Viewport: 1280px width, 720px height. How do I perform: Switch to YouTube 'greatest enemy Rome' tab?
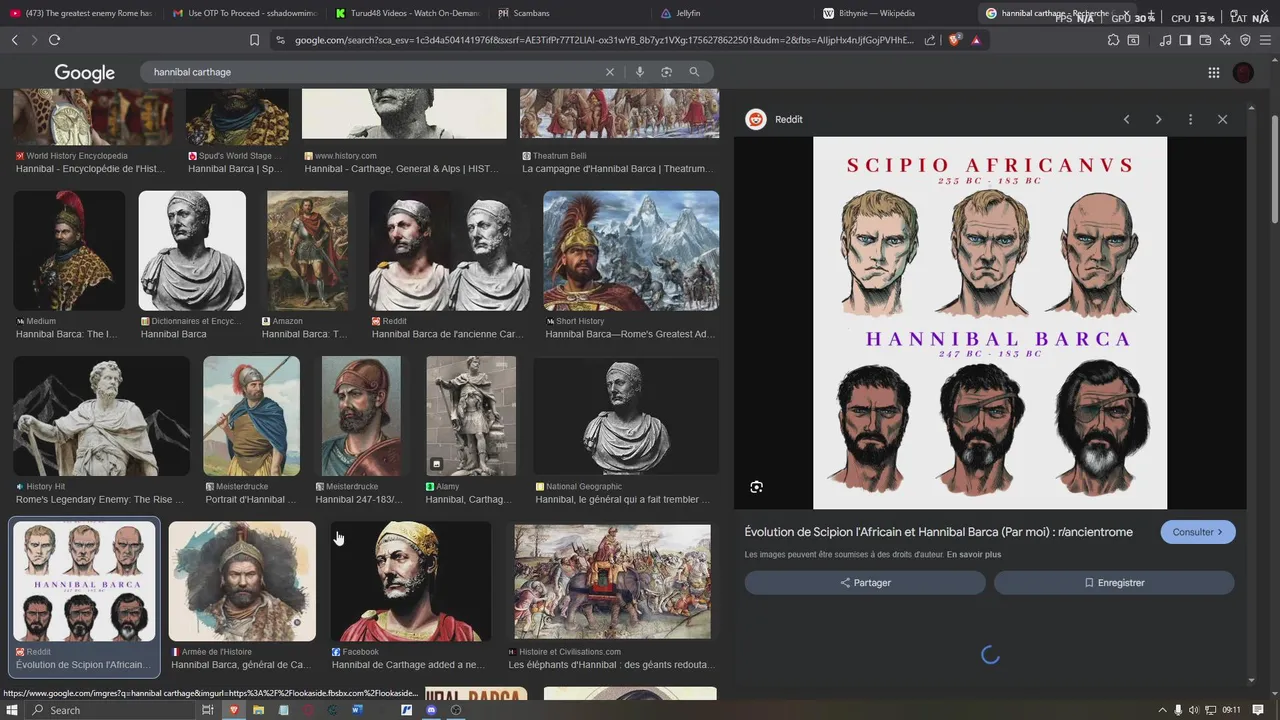81,13
